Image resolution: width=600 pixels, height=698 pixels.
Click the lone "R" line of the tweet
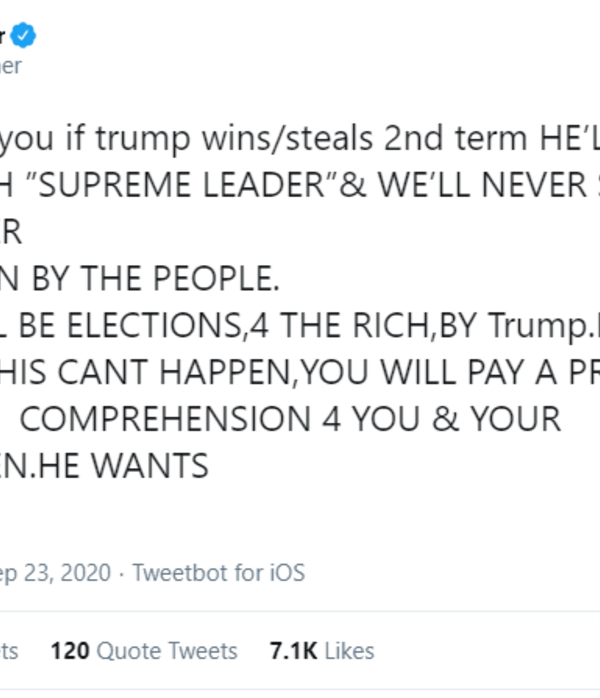10,233
